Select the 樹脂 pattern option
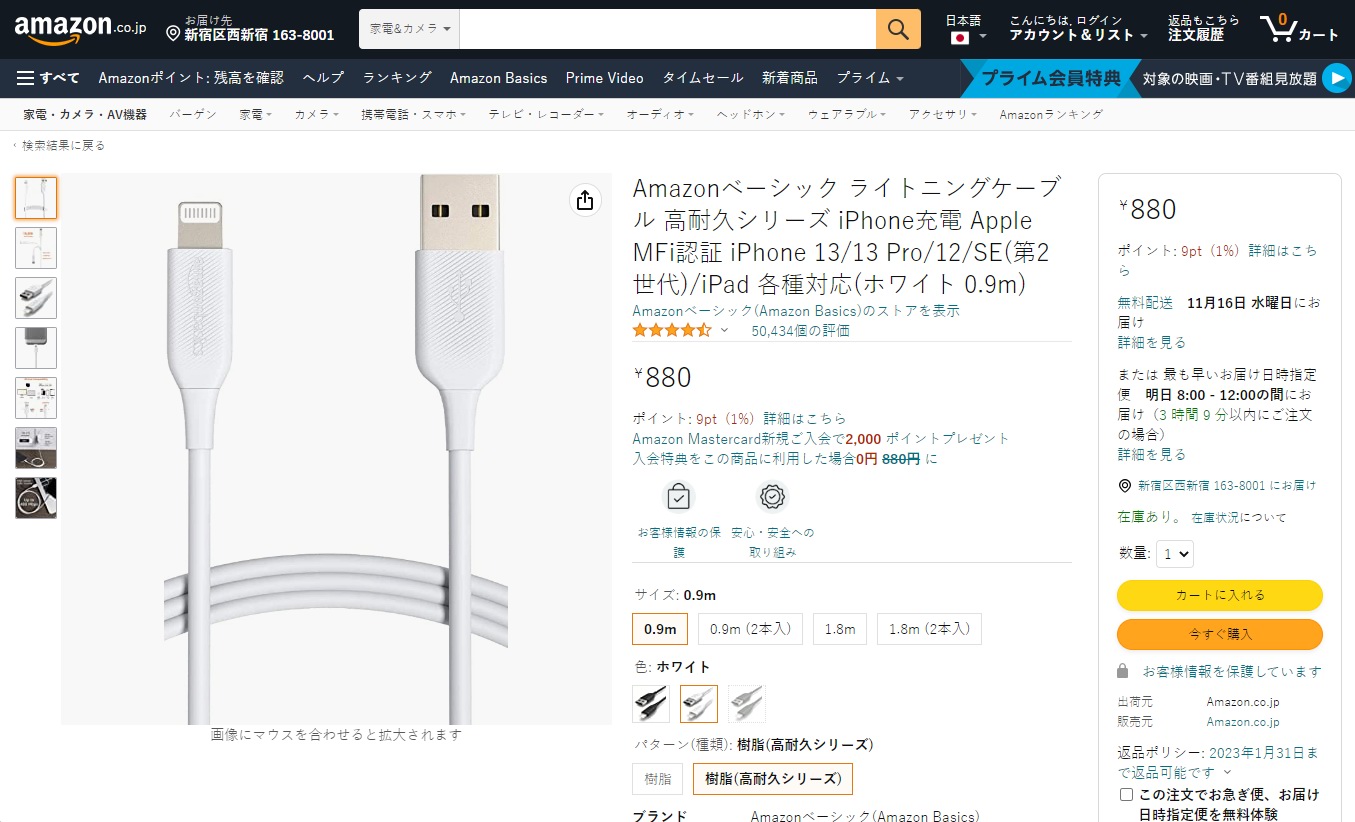This screenshot has height=822, width=1355. (657, 778)
